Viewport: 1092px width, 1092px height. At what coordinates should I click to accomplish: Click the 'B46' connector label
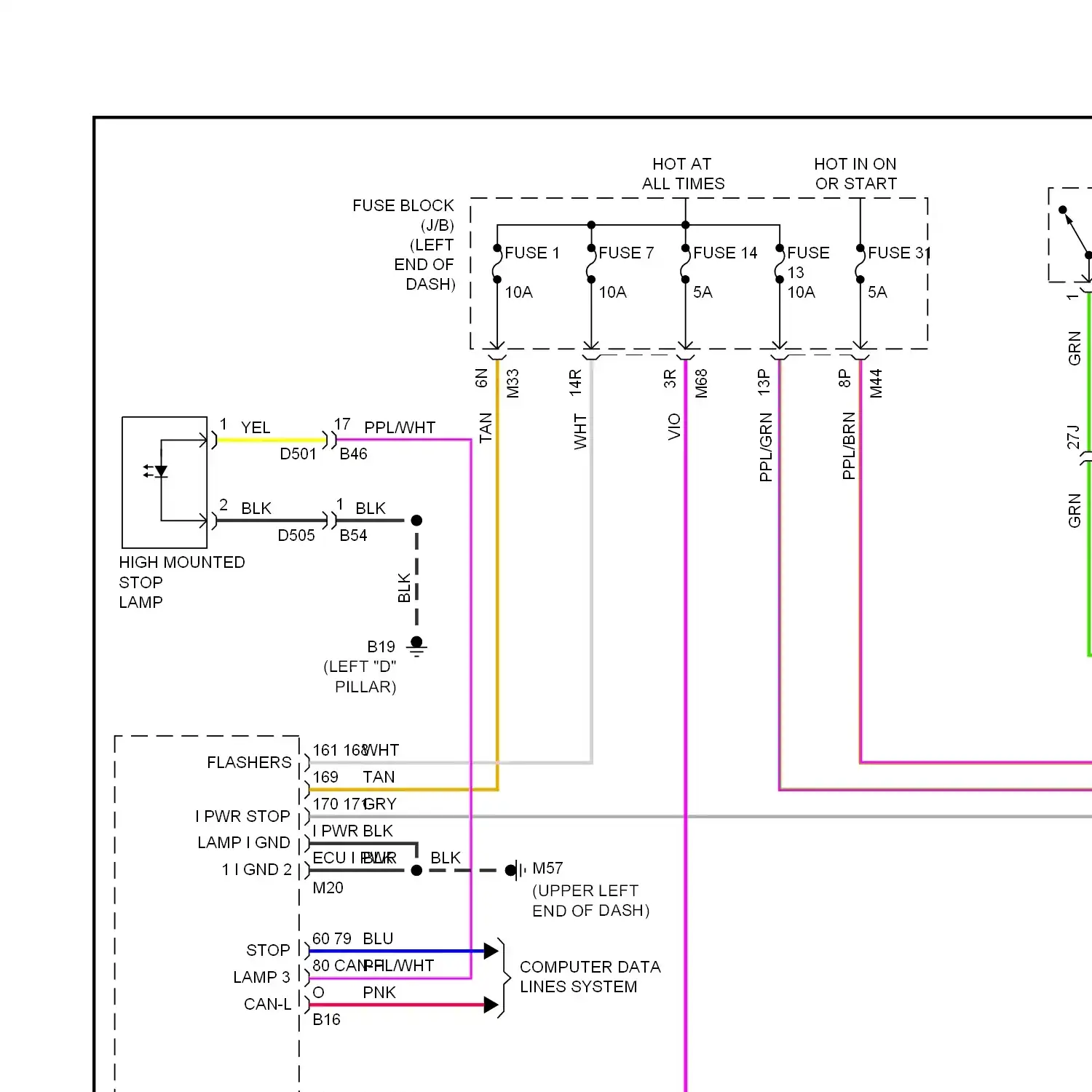coord(353,454)
